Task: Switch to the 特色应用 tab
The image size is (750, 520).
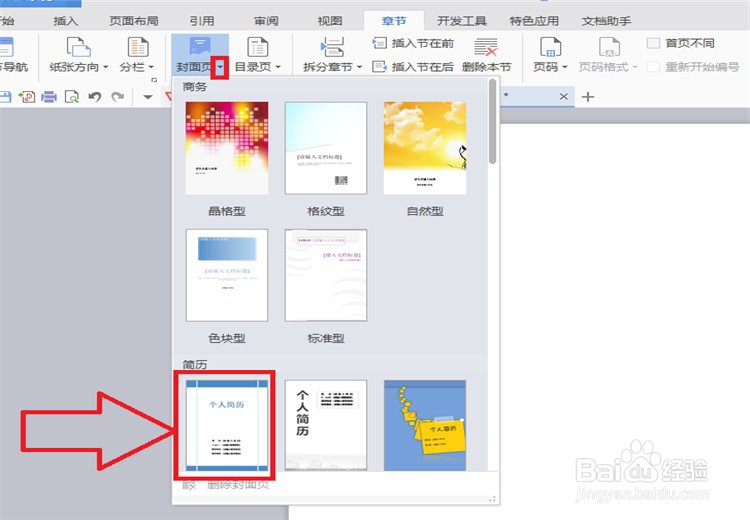Action: pyautogui.click(x=534, y=21)
